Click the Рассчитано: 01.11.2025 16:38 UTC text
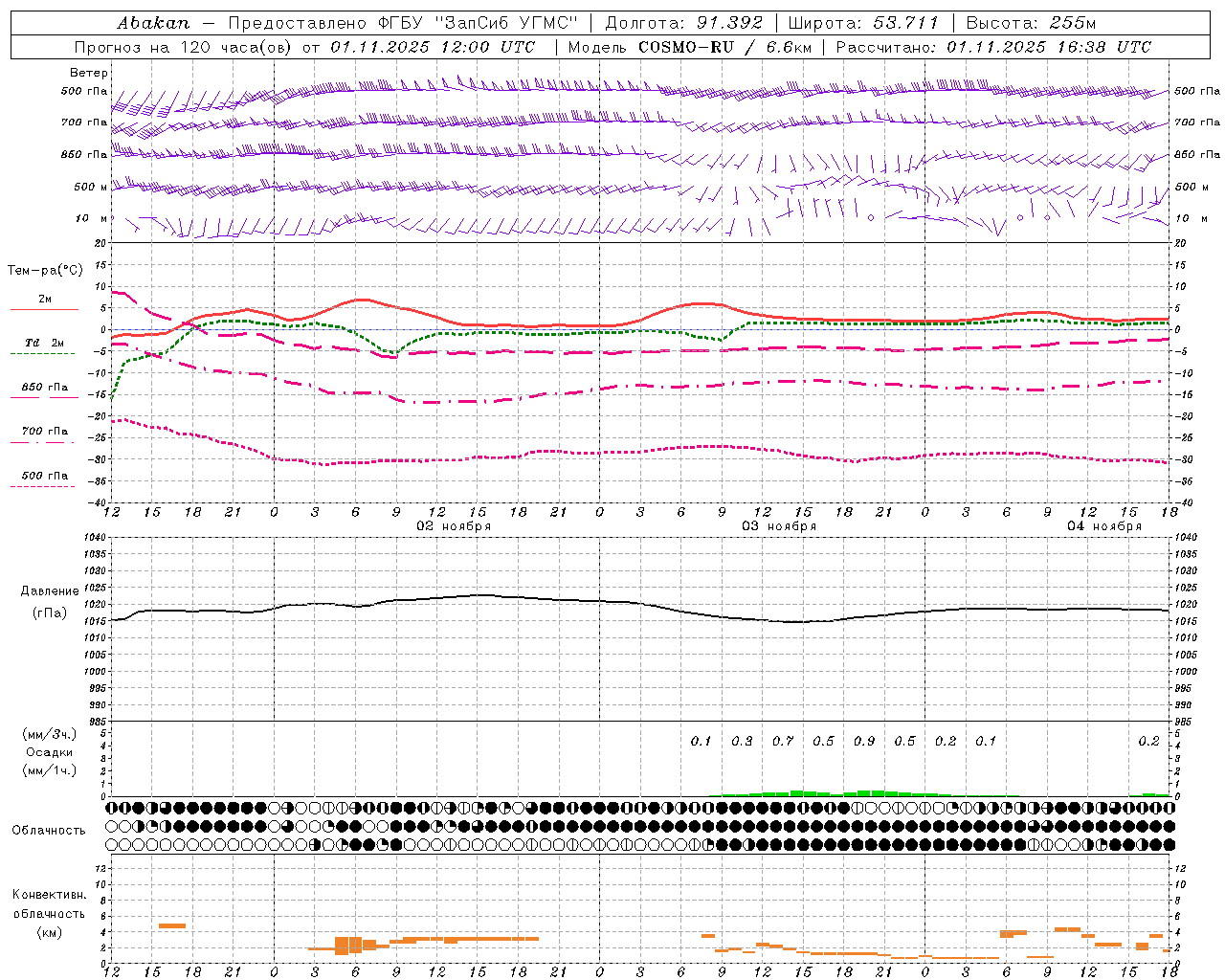Image resolution: width=1225 pixels, height=980 pixels. 993,47
